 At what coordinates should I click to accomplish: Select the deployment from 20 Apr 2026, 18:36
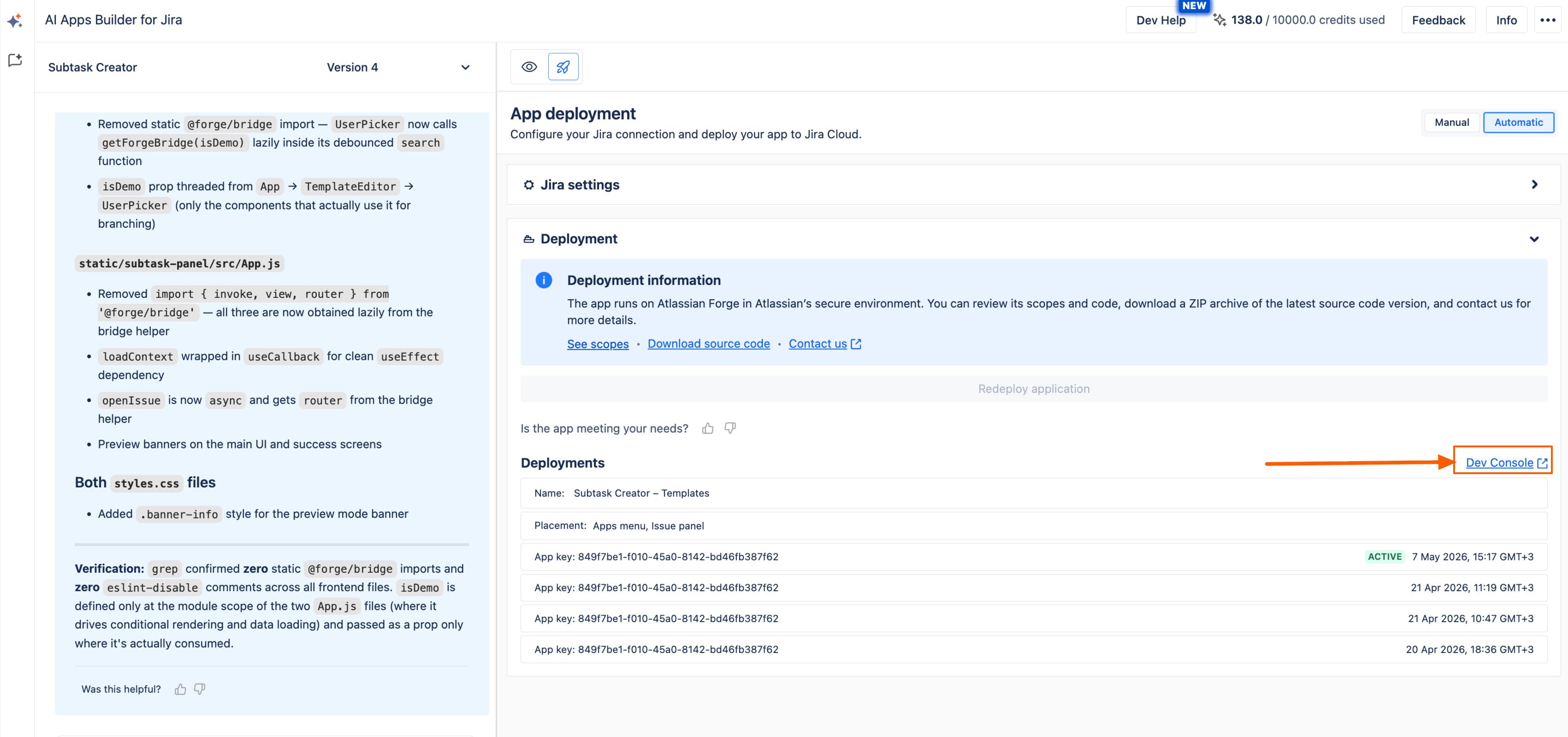point(1034,649)
